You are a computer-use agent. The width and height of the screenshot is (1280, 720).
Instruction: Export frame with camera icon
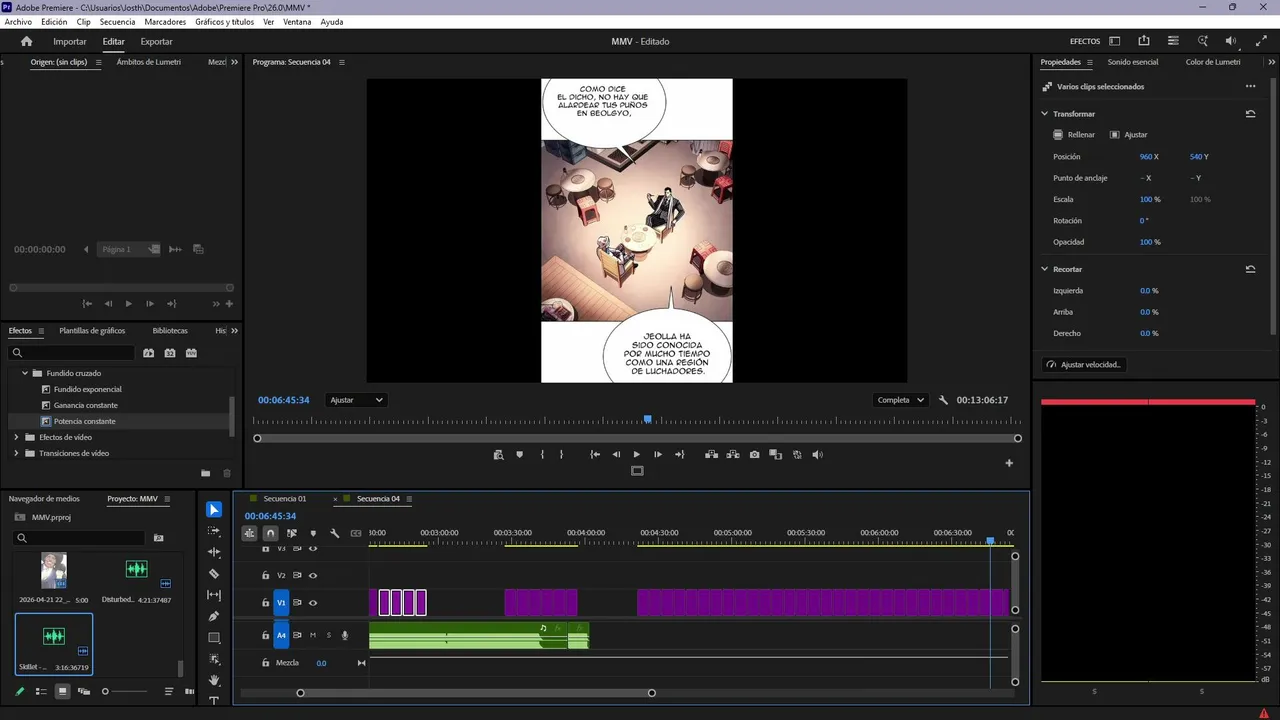(x=754, y=454)
